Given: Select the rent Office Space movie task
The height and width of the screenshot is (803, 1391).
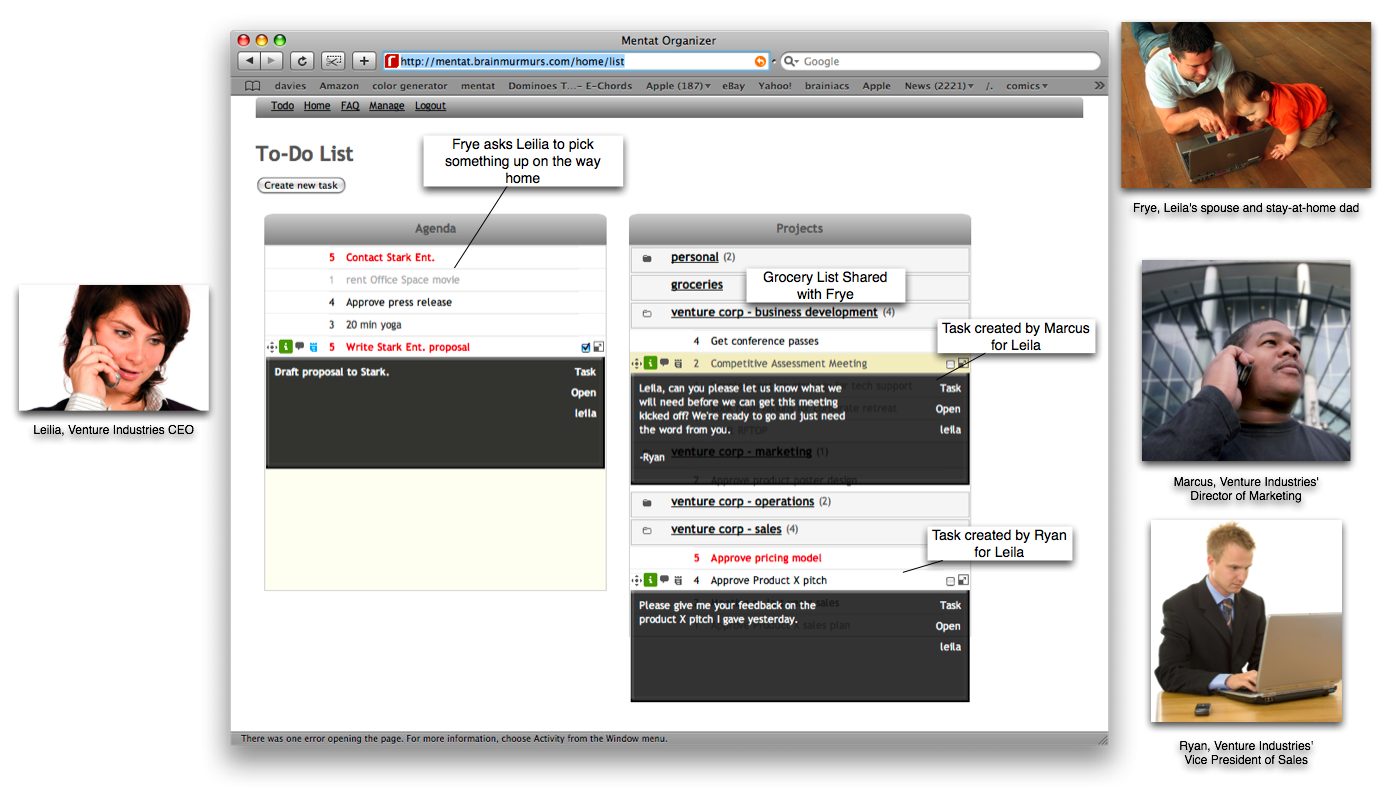Looking at the screenshot, I should (x=403, y=280).
